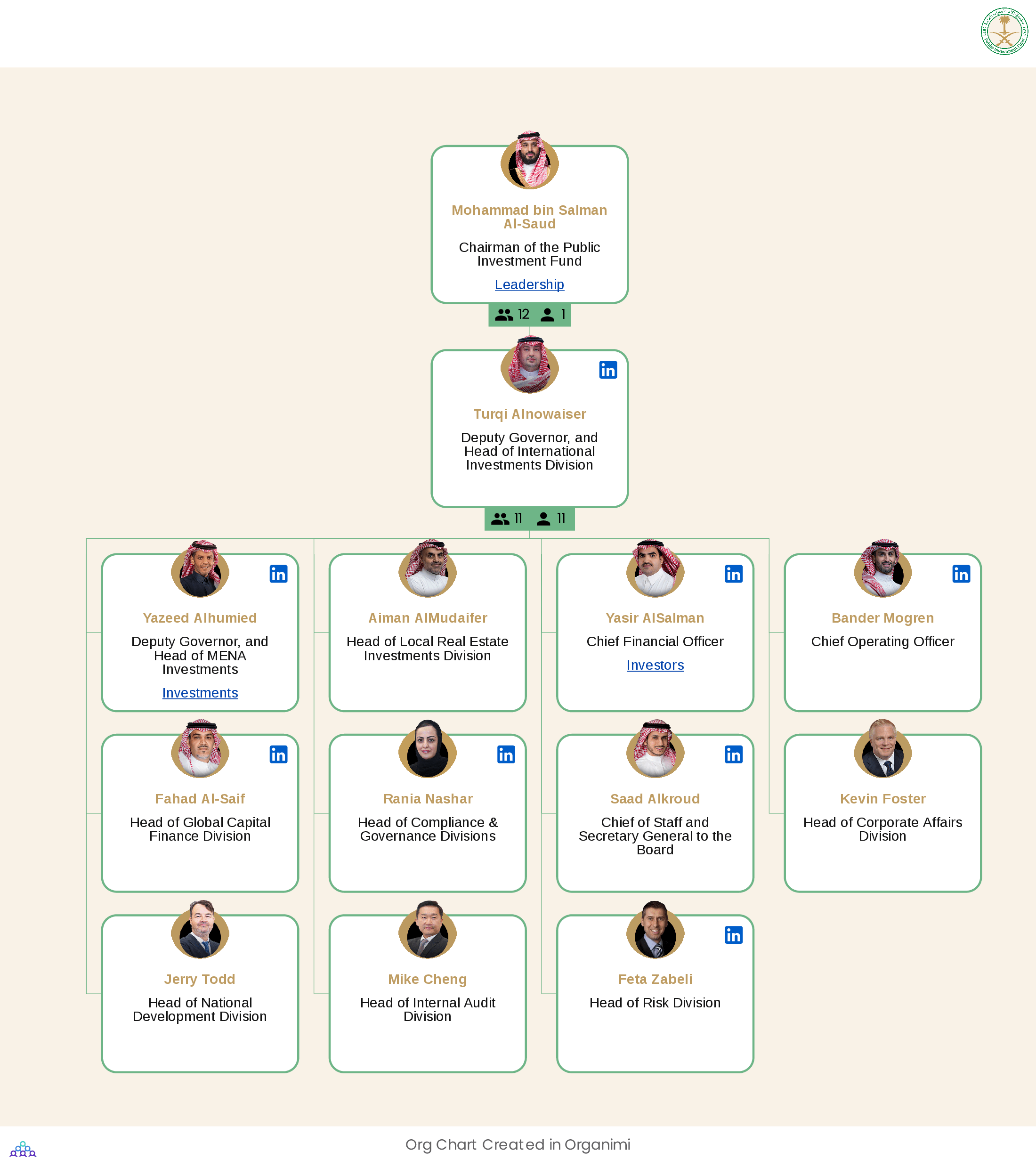Click Feta Zabeli's profile photo
The image size is (1036, 1176).
[x=655, y=929]
